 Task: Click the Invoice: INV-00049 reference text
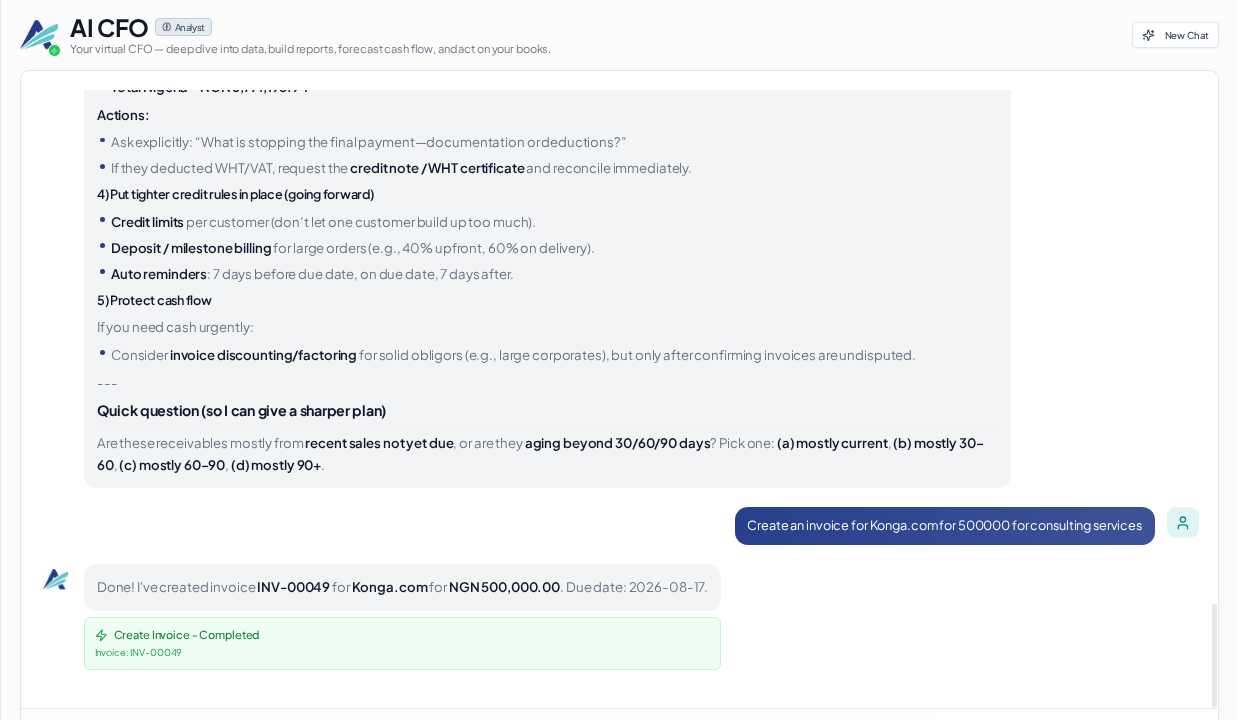pyautogui.click(x=138, y=653)
